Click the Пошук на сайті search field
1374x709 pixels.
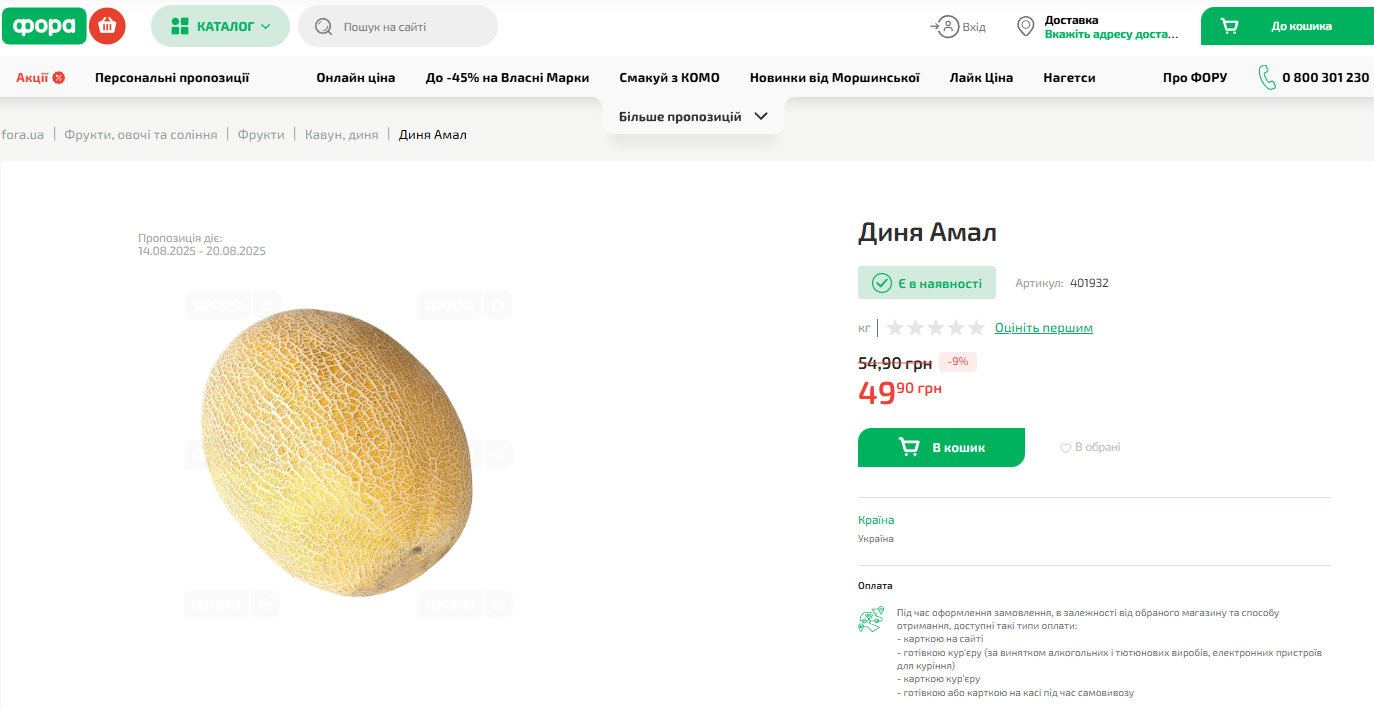(x=410, y=27)
